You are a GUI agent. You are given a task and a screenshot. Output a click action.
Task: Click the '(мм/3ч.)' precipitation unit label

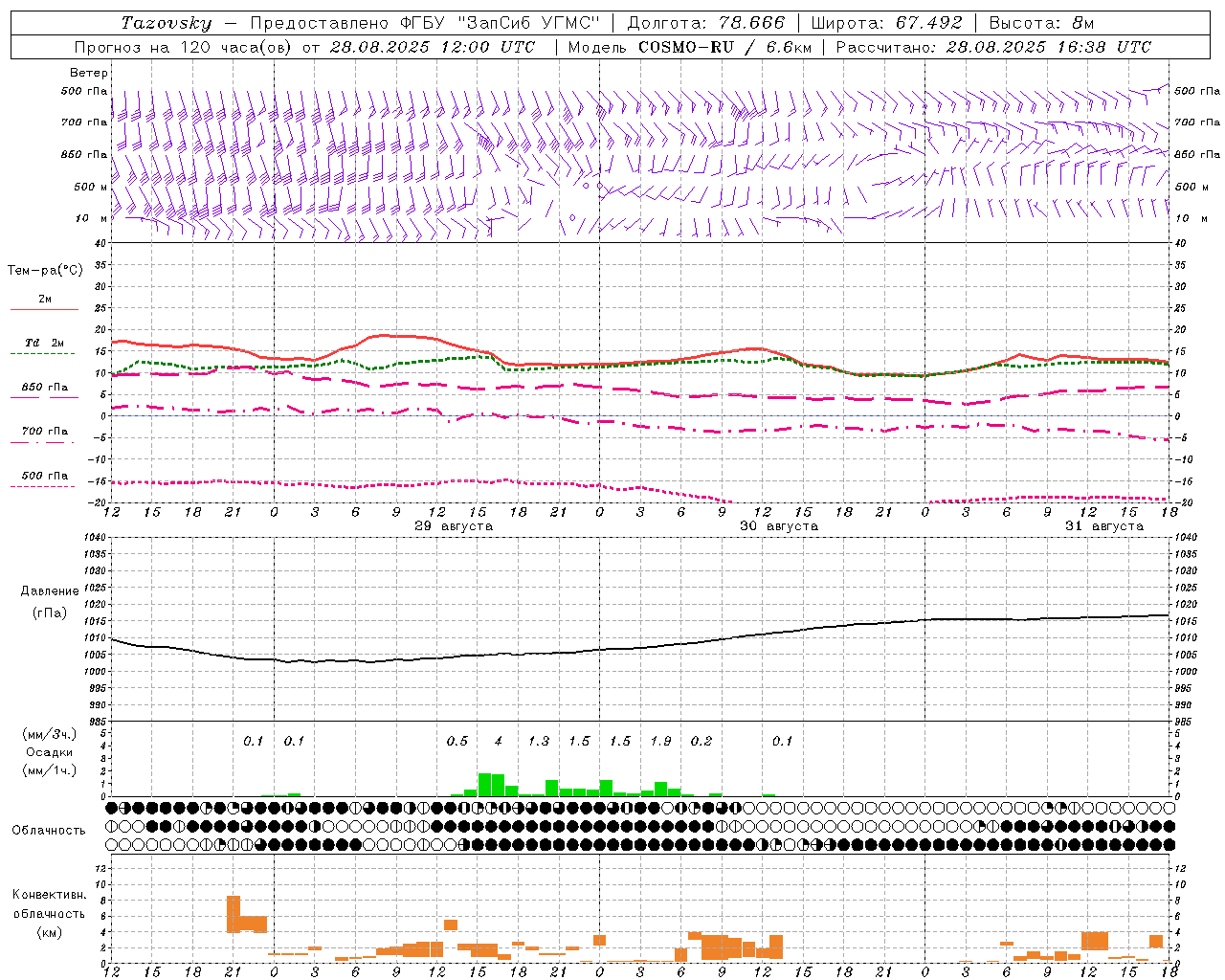(50, 734)
